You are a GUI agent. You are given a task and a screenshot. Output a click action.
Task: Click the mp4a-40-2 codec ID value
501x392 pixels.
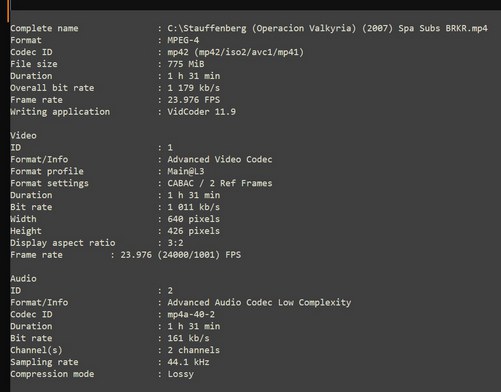[x=191, y=314]
